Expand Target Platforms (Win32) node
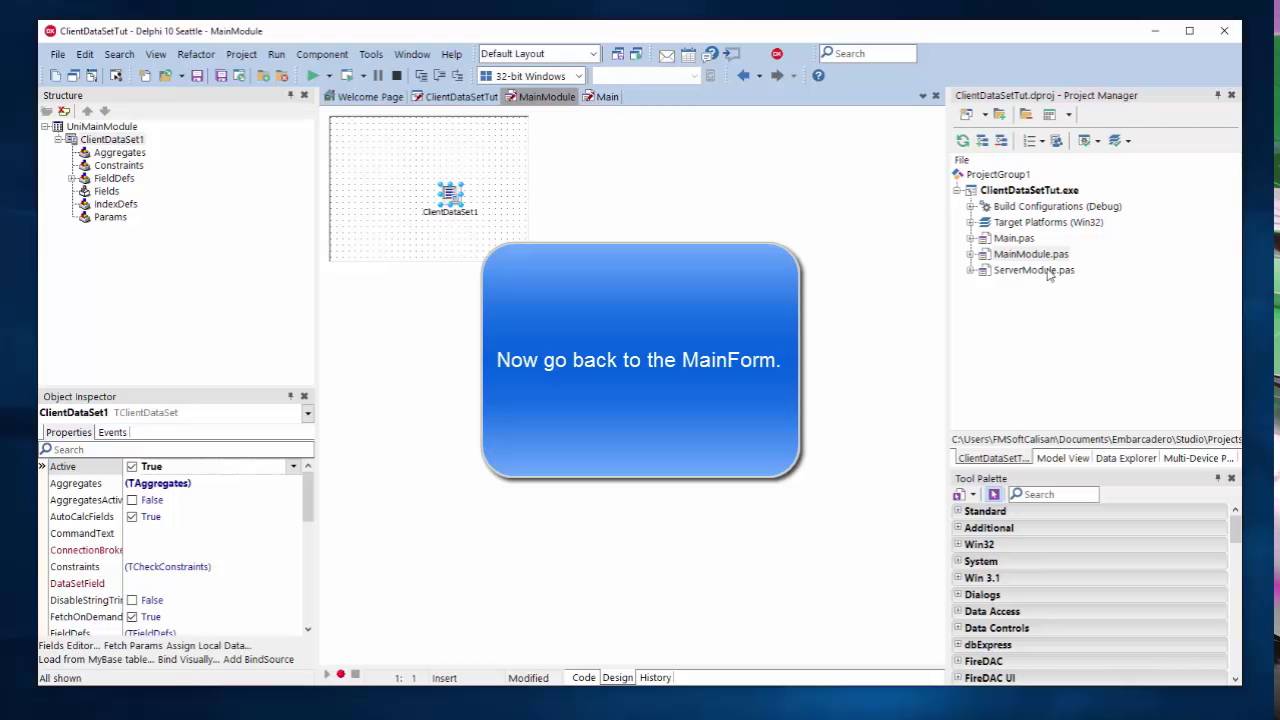This screenshot has height=720, width=1280. (x=970, y=222)
